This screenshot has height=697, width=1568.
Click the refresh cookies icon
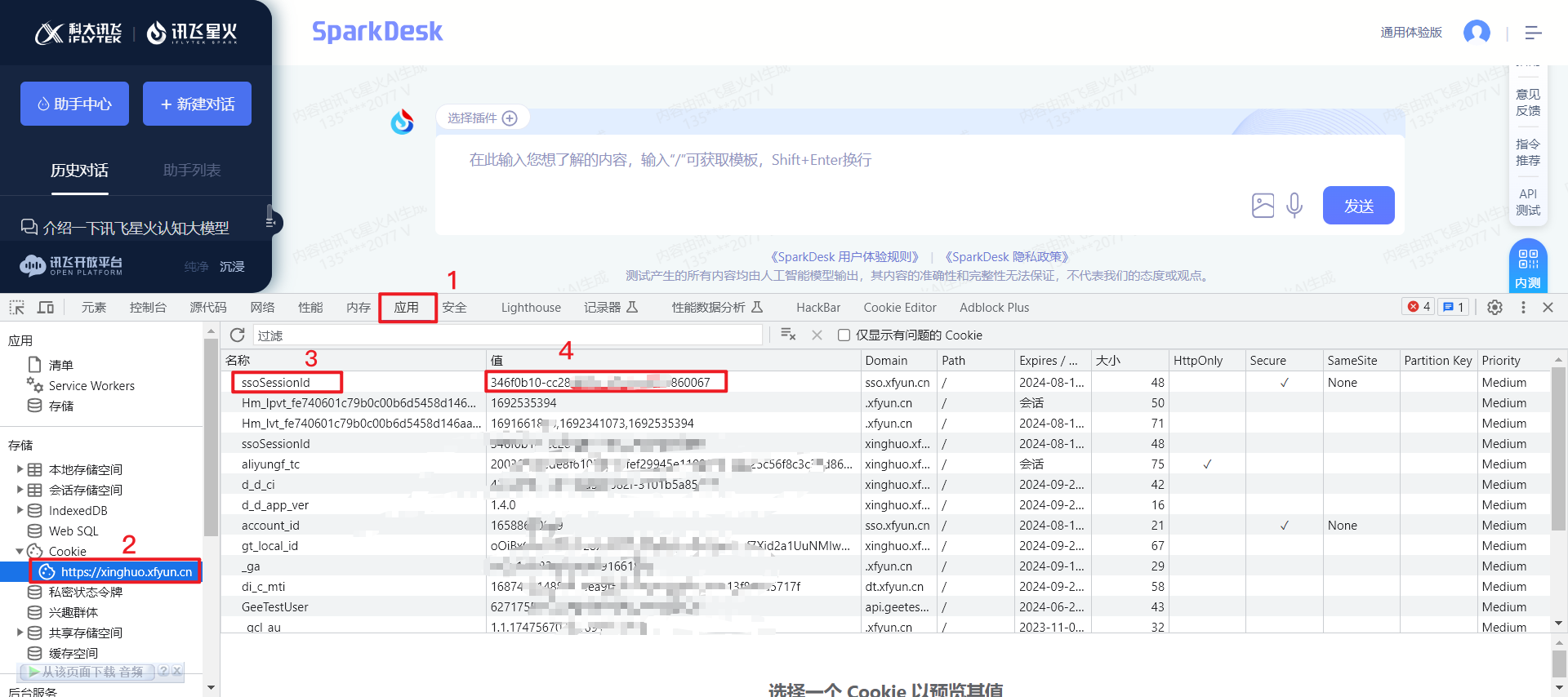(238, 335)
